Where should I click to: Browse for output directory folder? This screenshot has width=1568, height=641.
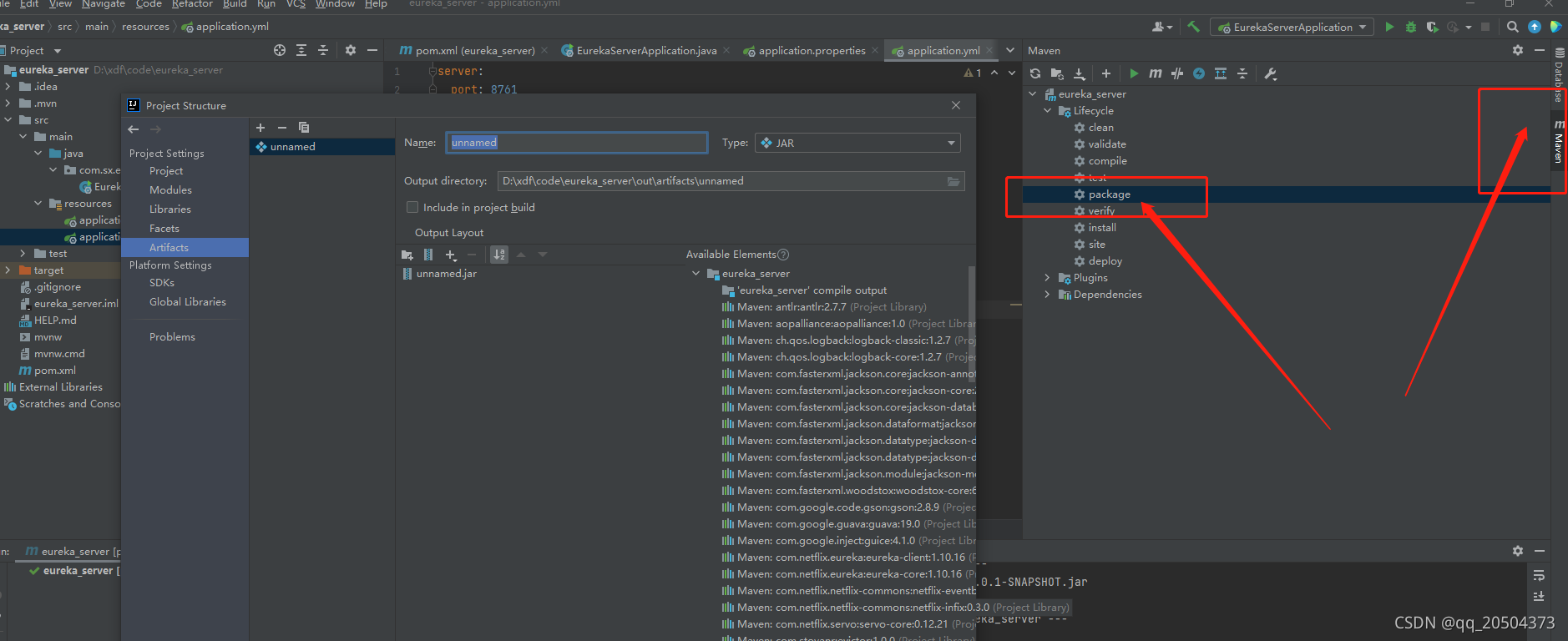(x=953, y=181)
